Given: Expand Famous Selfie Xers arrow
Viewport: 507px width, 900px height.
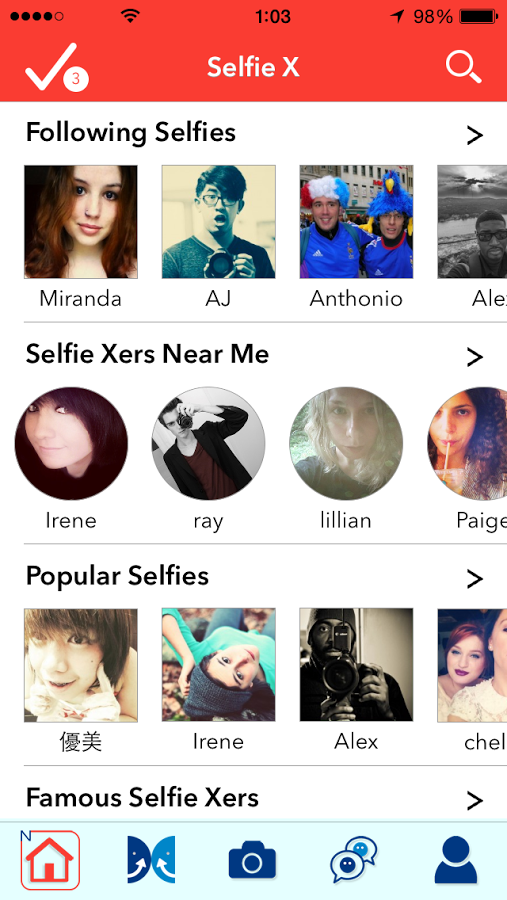Looking at the screenshot, I should tap(474, 800).
